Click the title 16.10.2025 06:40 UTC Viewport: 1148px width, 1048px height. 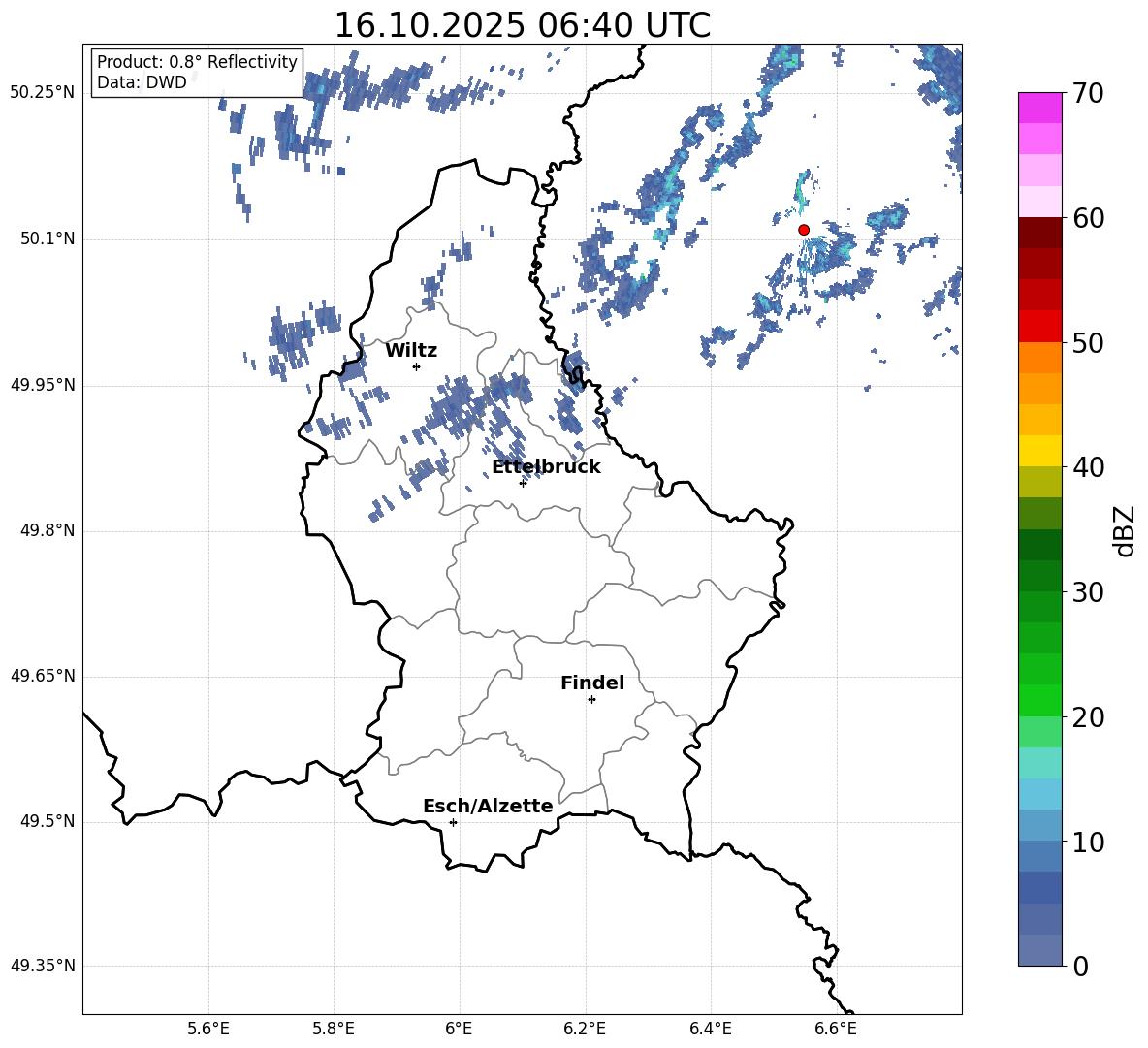pos(522,25)
